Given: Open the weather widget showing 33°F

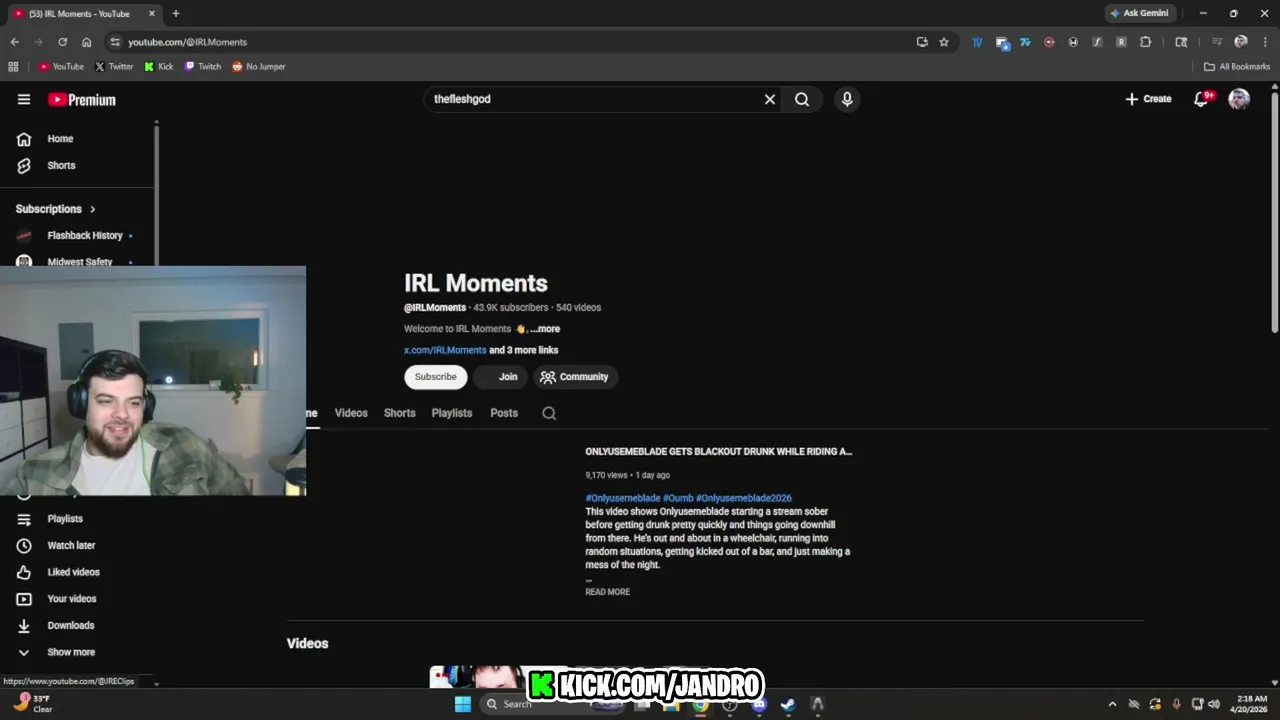Looking at the screenshot, I should coord(33,704).
